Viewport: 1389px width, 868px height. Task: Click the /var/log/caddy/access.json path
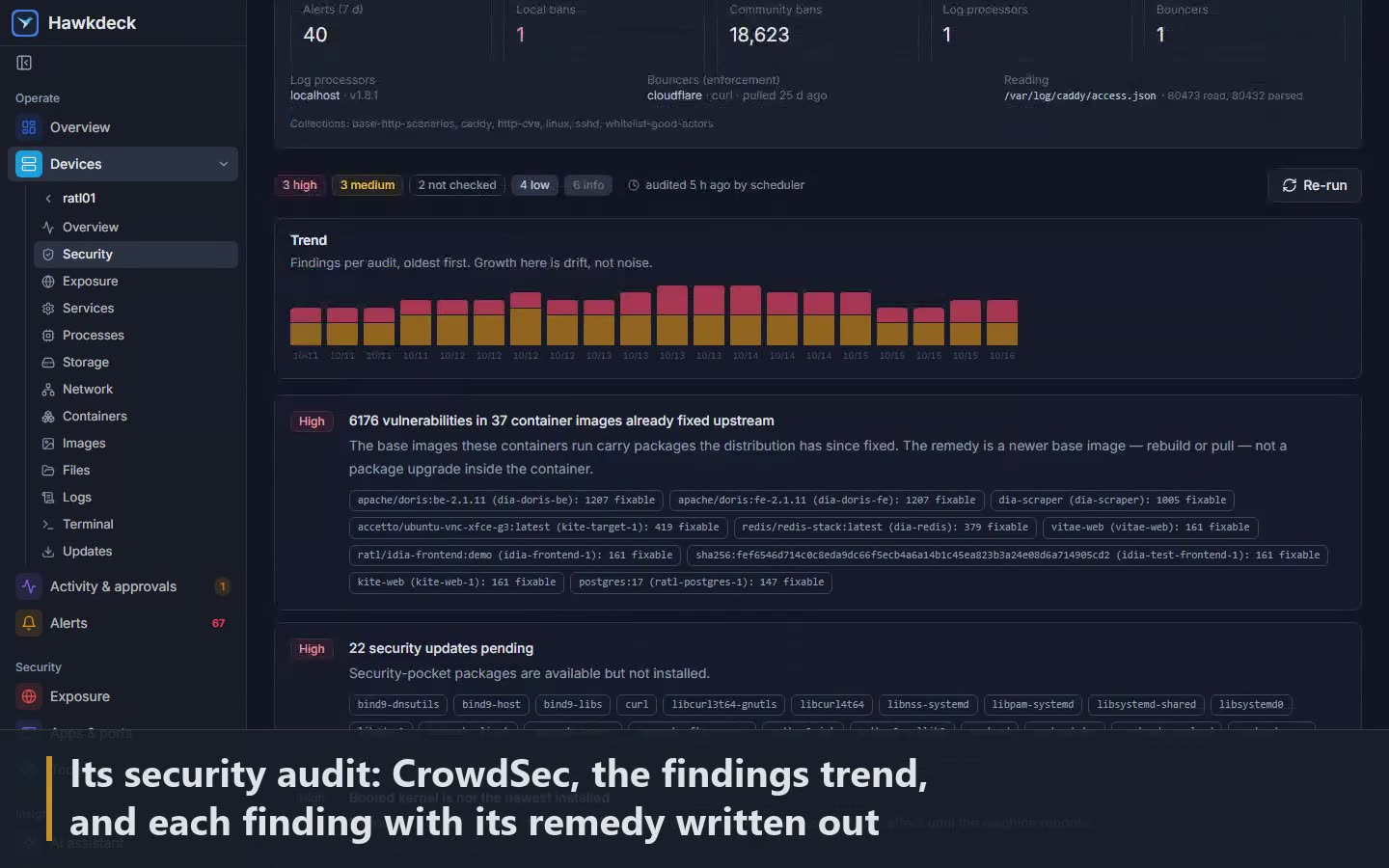[x=1079, y=96]
